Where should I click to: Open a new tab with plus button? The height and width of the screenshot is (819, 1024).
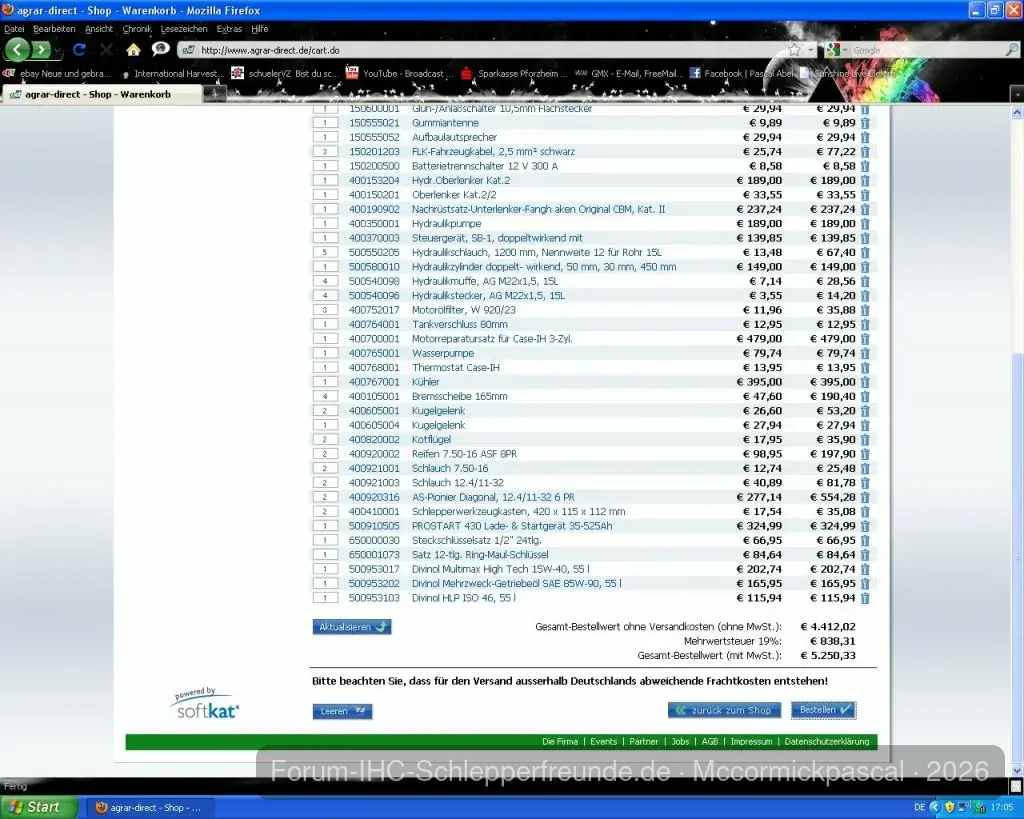214,94
